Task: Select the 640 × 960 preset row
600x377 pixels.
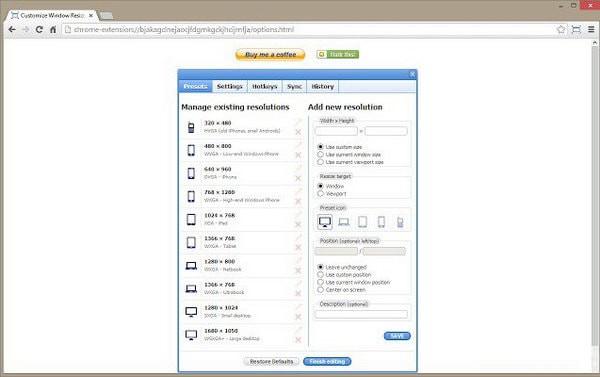Action: click(x=243, y=173)
